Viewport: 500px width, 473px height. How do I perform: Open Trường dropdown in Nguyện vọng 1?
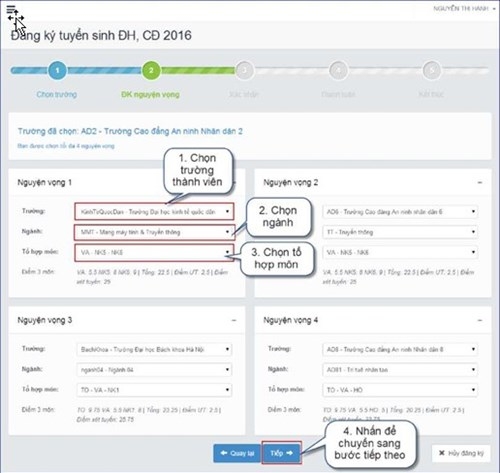coord(154,212)
